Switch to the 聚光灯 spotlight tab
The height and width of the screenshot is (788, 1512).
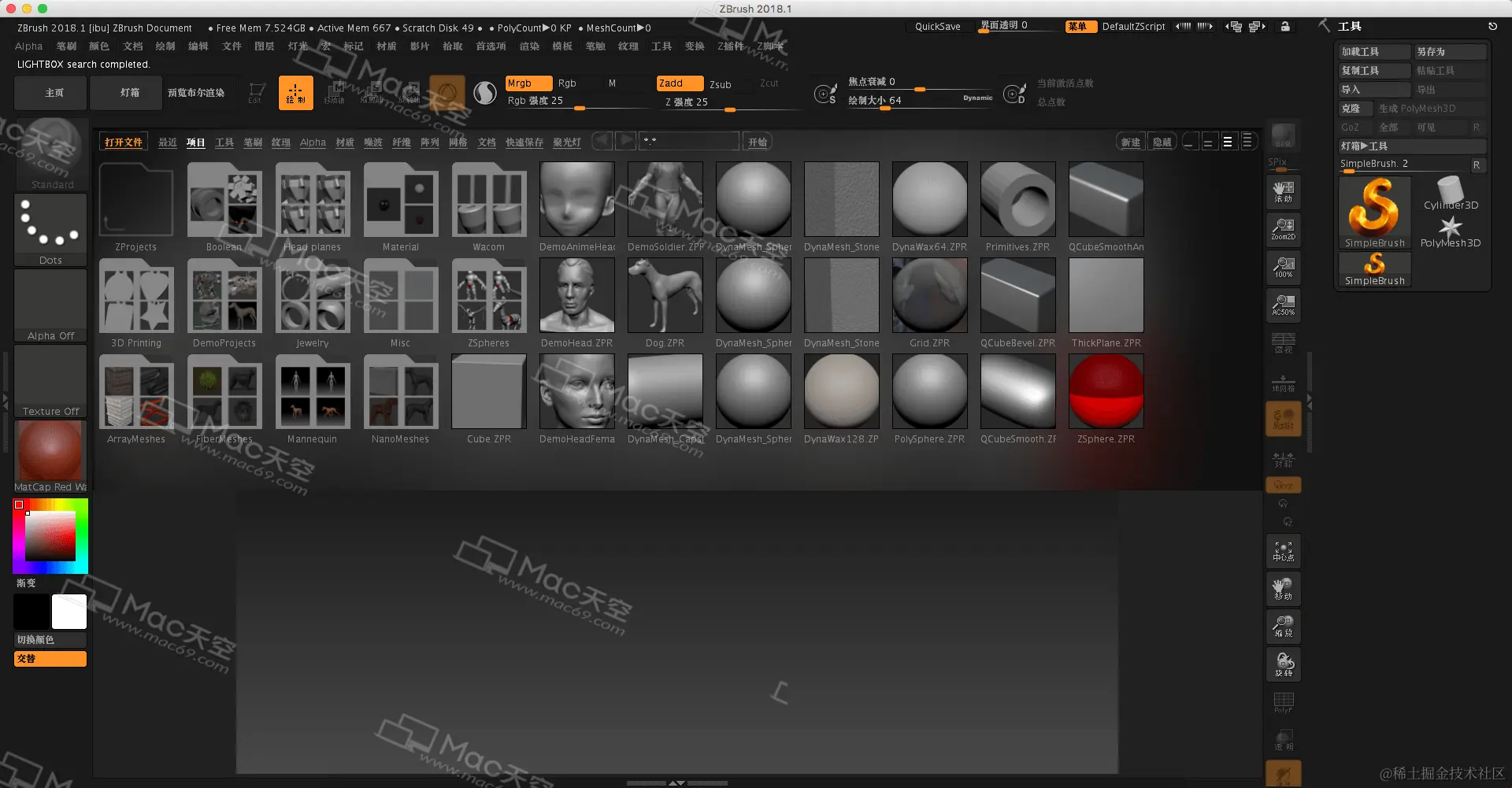click(x=567, y=142)
